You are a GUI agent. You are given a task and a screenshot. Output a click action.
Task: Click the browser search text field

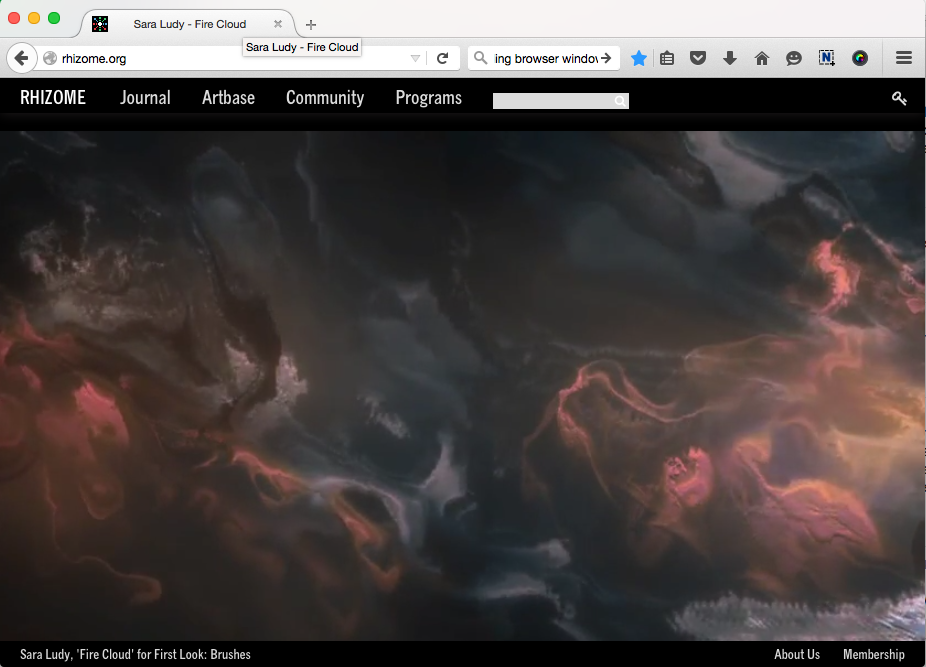click(x=546, y=58)
